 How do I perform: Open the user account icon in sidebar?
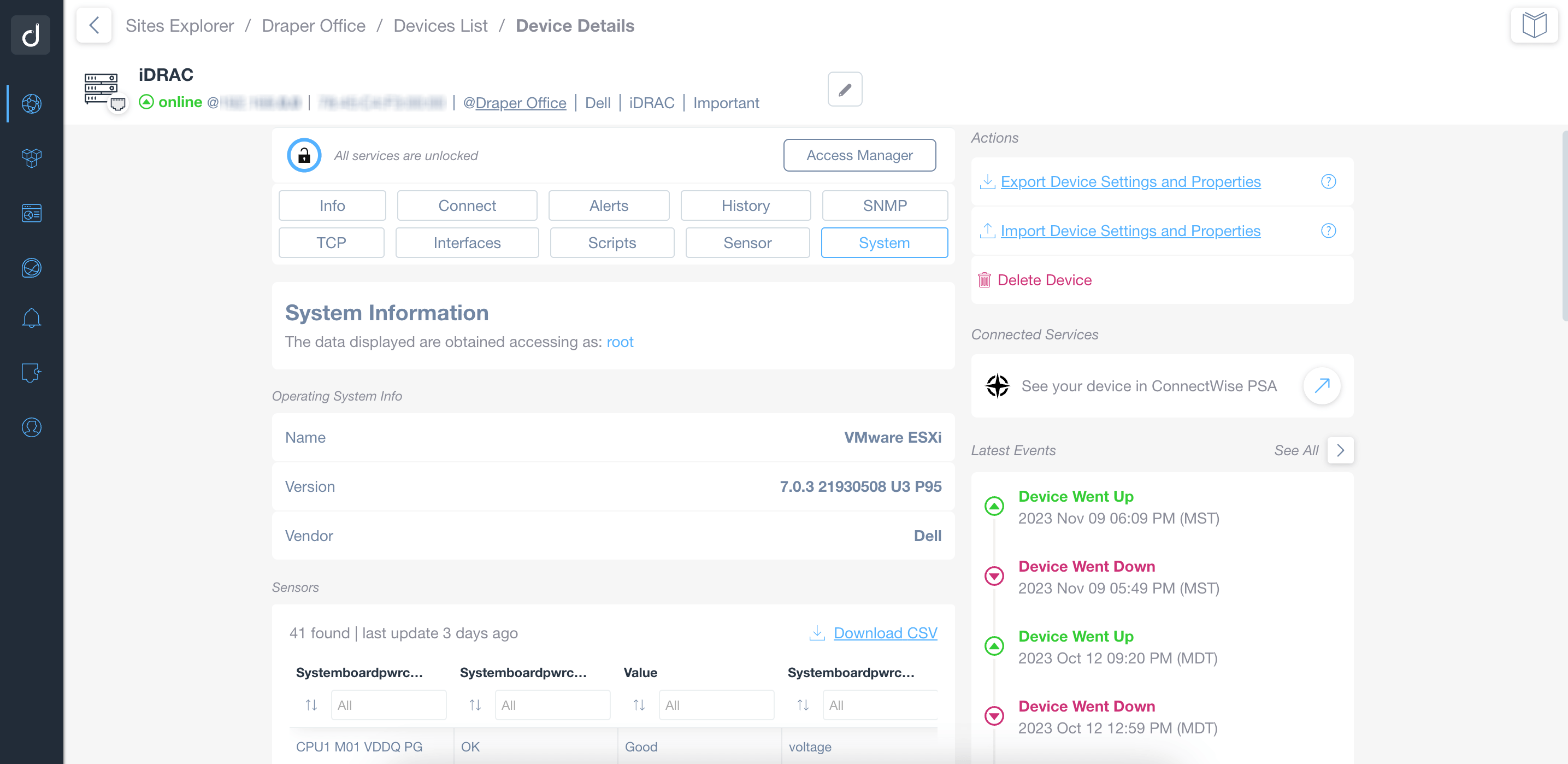32,427
